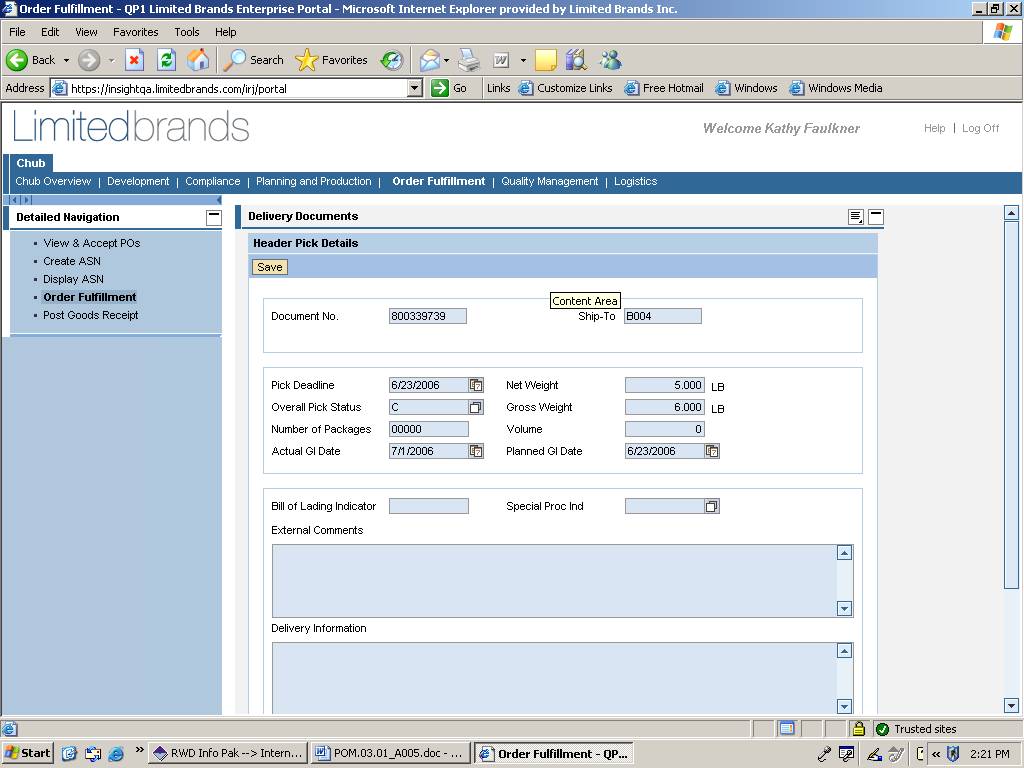
Task: Open the Windows Start menu
Action: (x=27, y=753)
